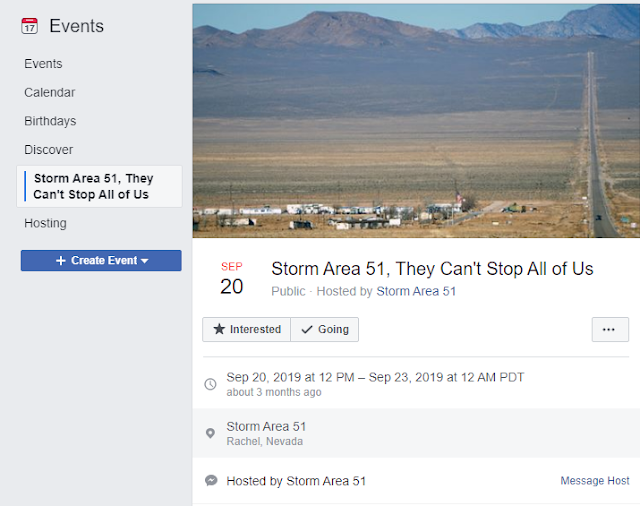Click the clock icon beside event time
The image size is (640, 506).
click(210, 384)
